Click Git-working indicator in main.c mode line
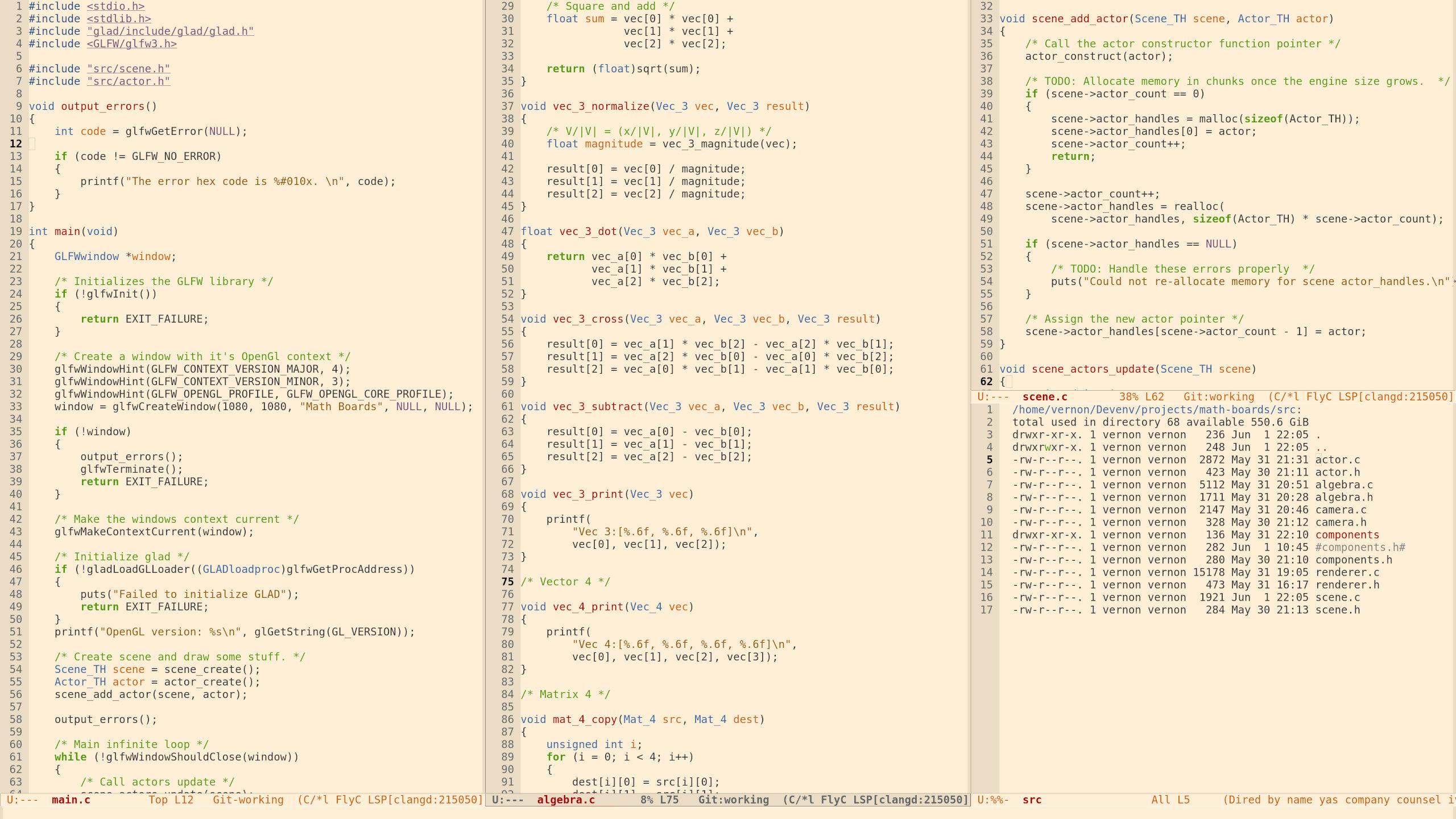 (248, 800)
